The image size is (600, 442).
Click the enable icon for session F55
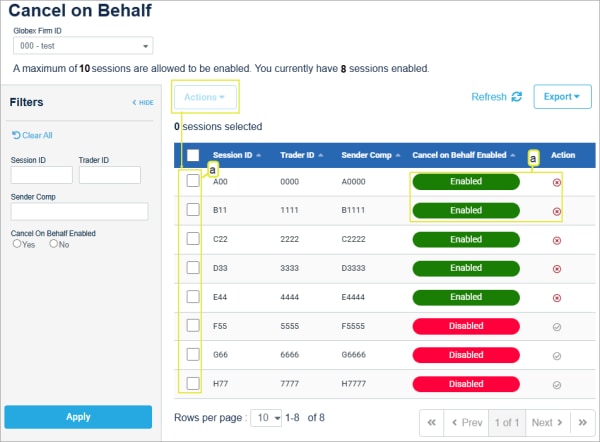click(557, 327)
